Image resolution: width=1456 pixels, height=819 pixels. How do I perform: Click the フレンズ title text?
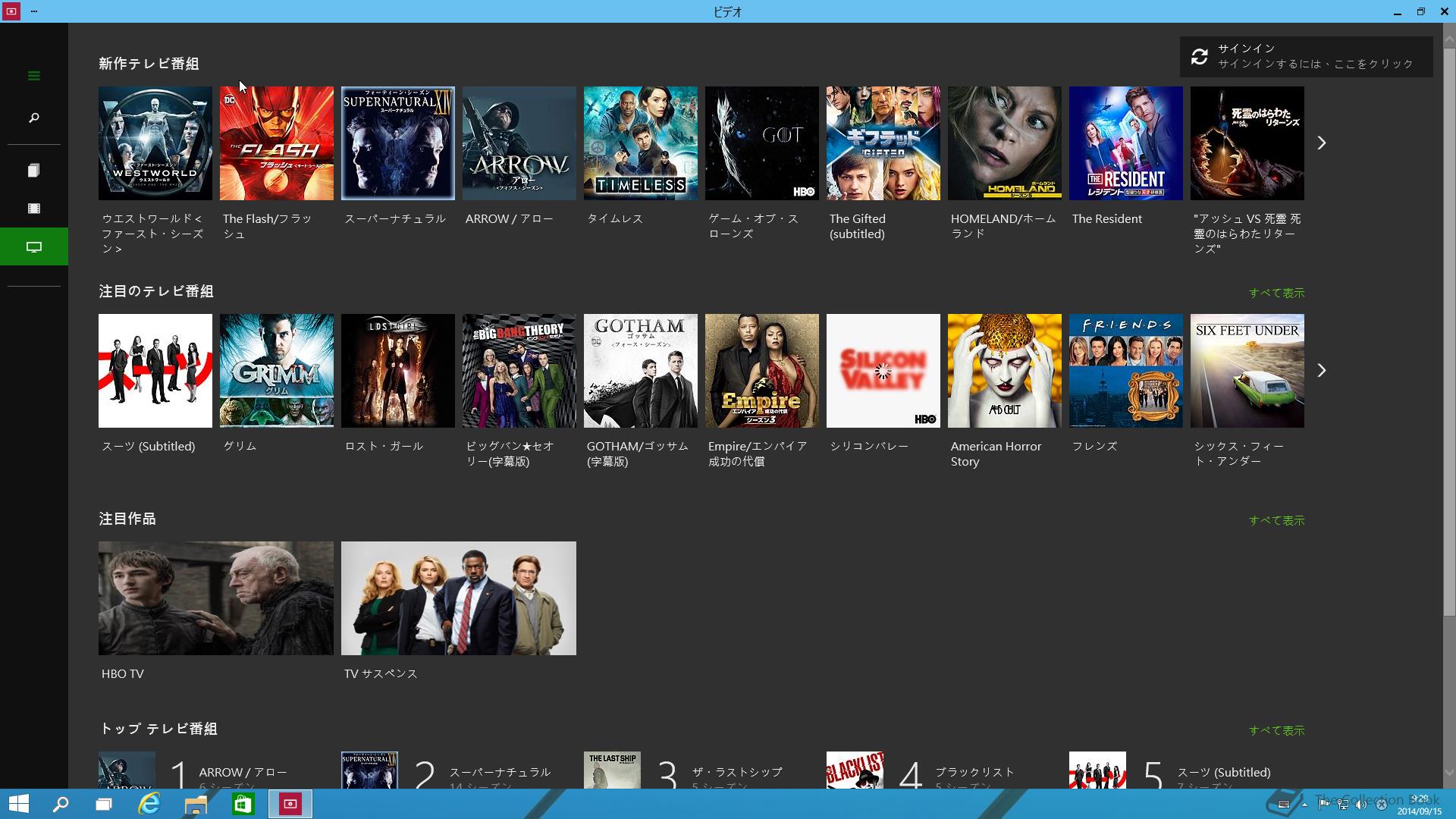point(1094,446)
